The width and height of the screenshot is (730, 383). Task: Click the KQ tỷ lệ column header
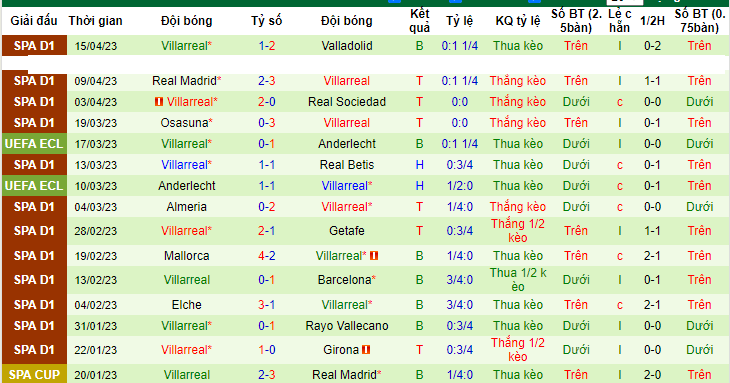click(x=518, y=21)
